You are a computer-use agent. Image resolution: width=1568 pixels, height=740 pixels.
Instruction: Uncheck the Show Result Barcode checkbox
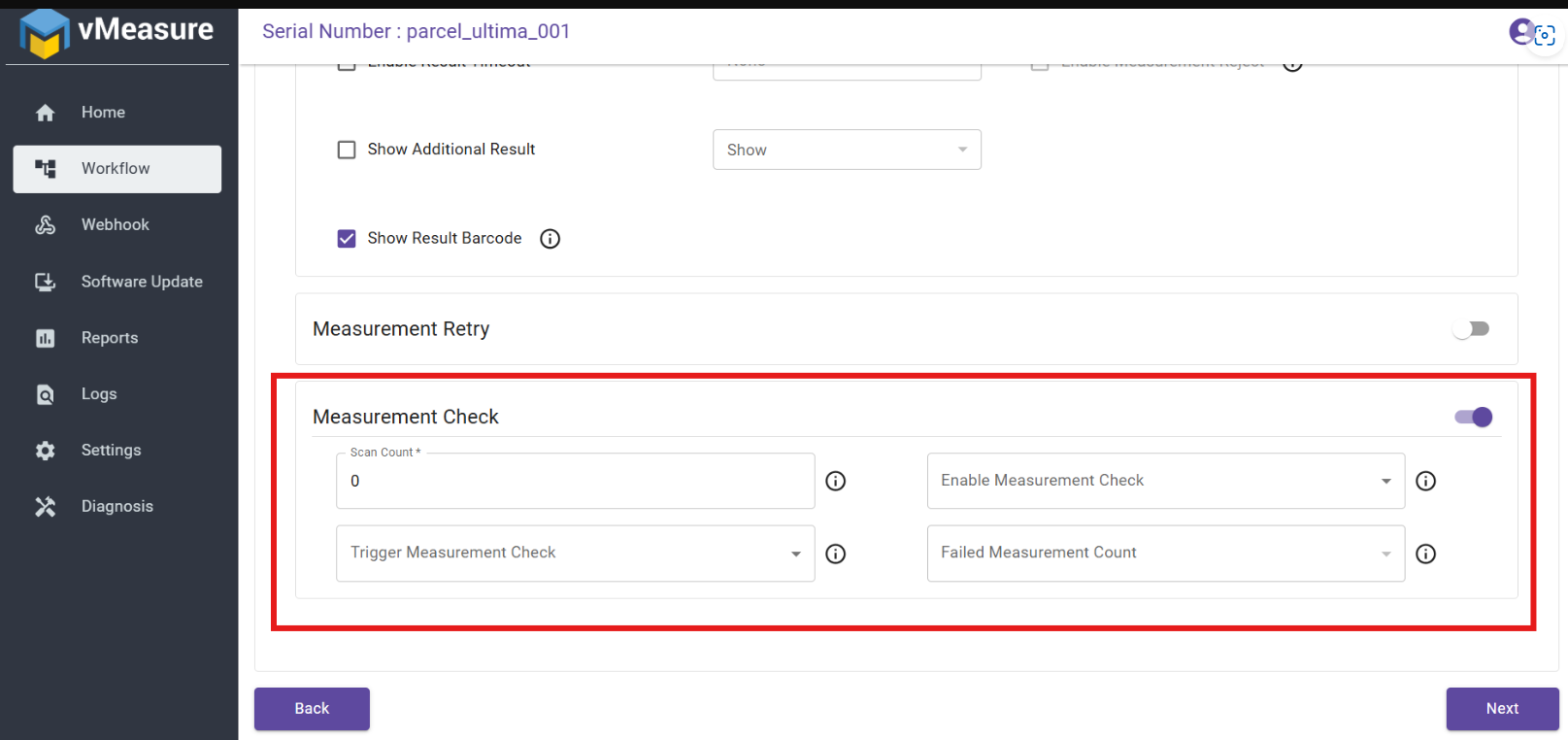click(347, 239)
